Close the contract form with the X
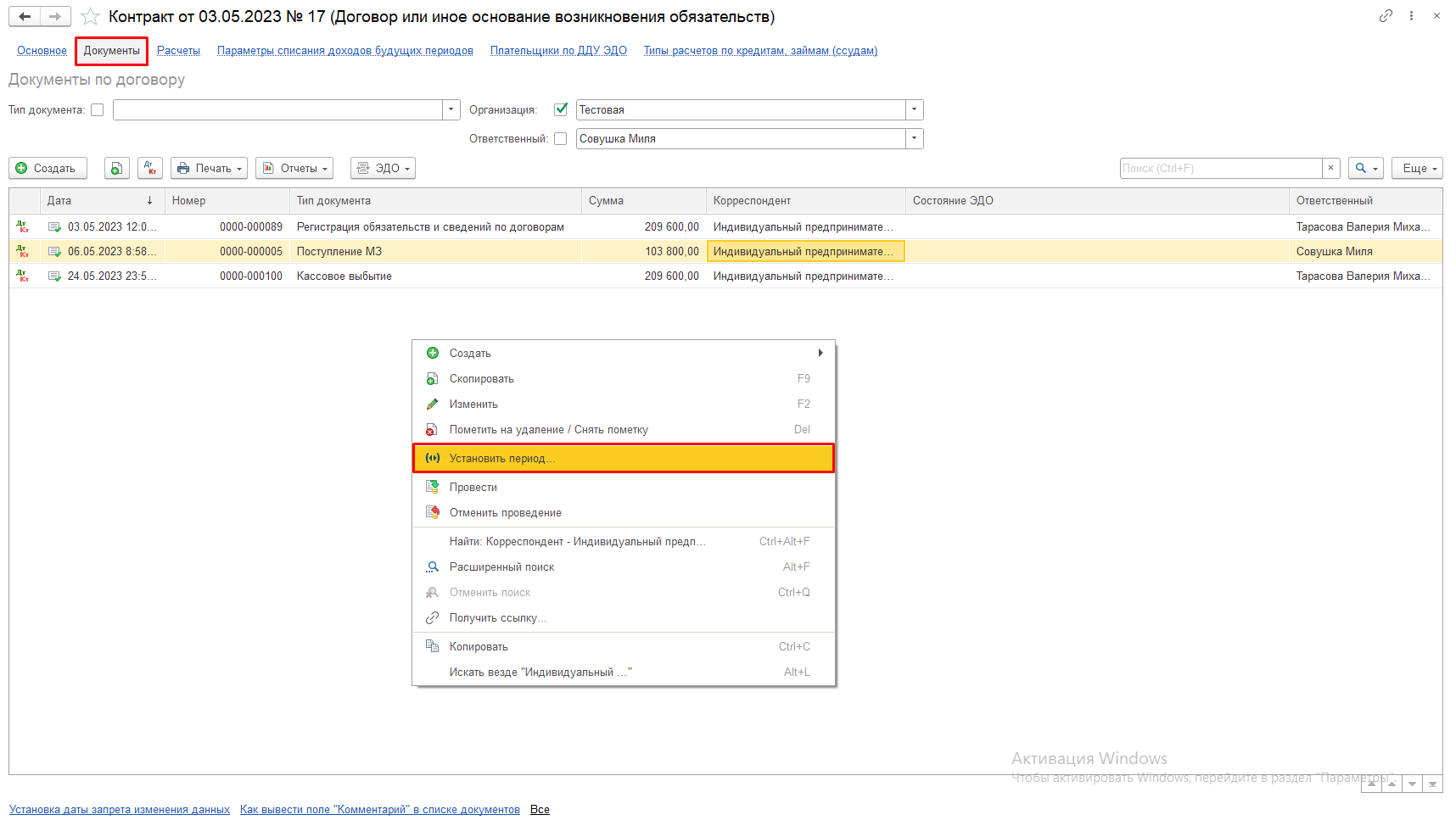This screenshot has height=826, width=1456. 1436,15
